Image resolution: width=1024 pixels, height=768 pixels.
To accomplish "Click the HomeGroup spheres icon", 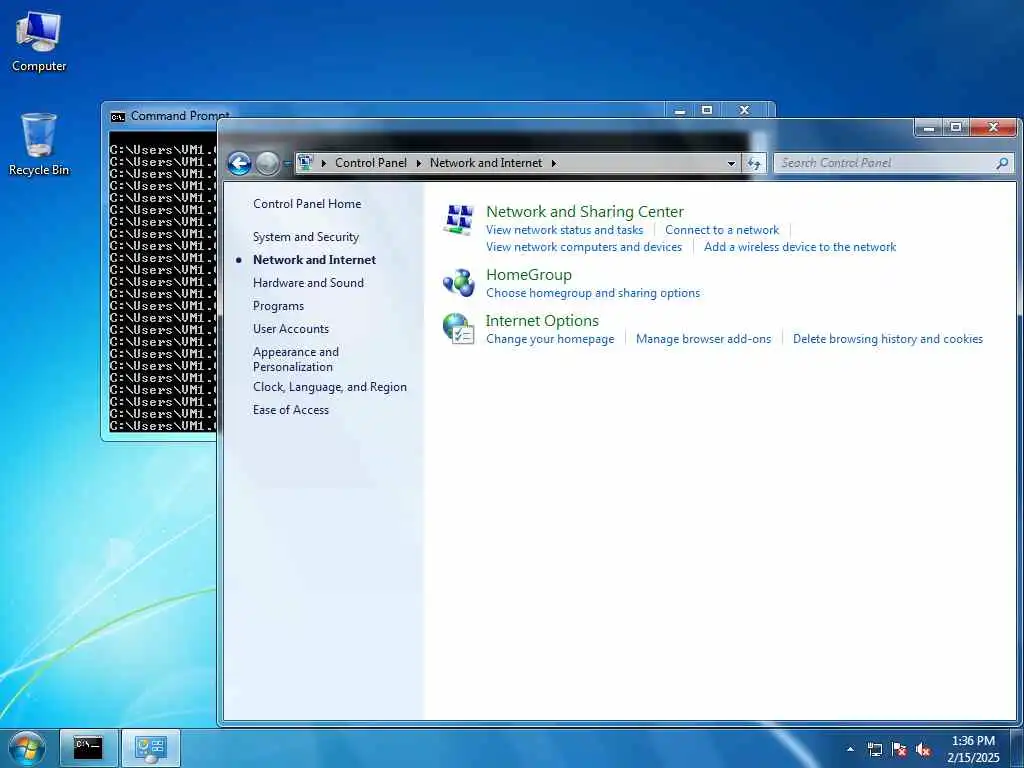I will click(x=458, y=283).
